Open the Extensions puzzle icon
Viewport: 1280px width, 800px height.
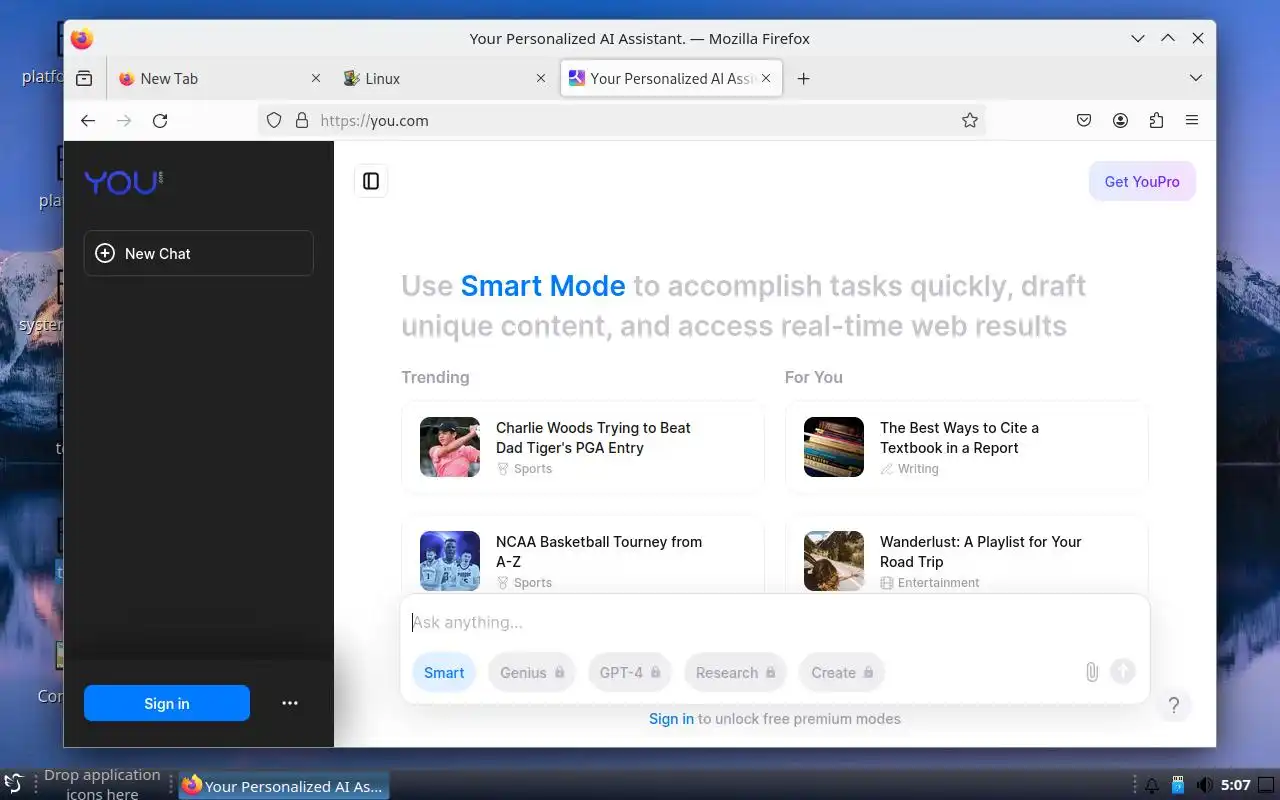[1156, 120]
